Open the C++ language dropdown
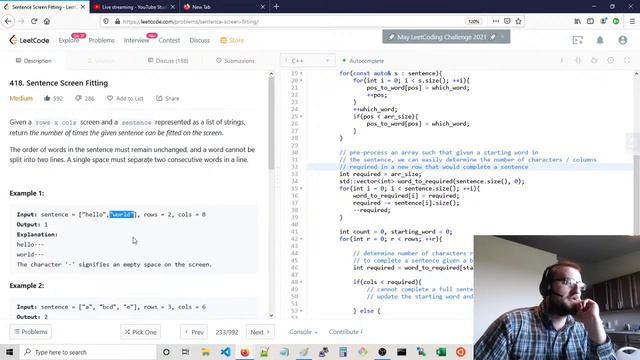640x360 pixels. (308, 60)
